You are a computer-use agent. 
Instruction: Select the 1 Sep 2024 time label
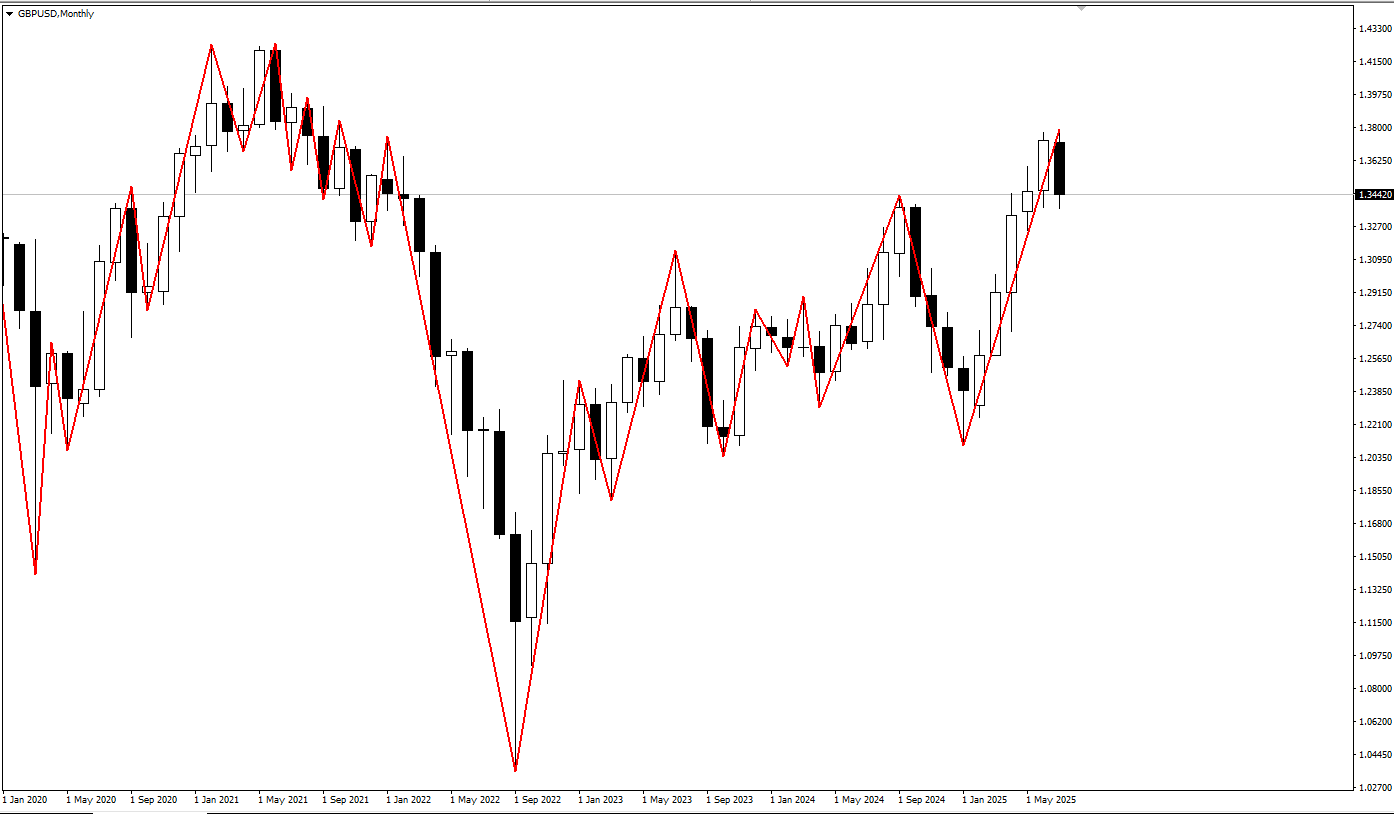922,800
